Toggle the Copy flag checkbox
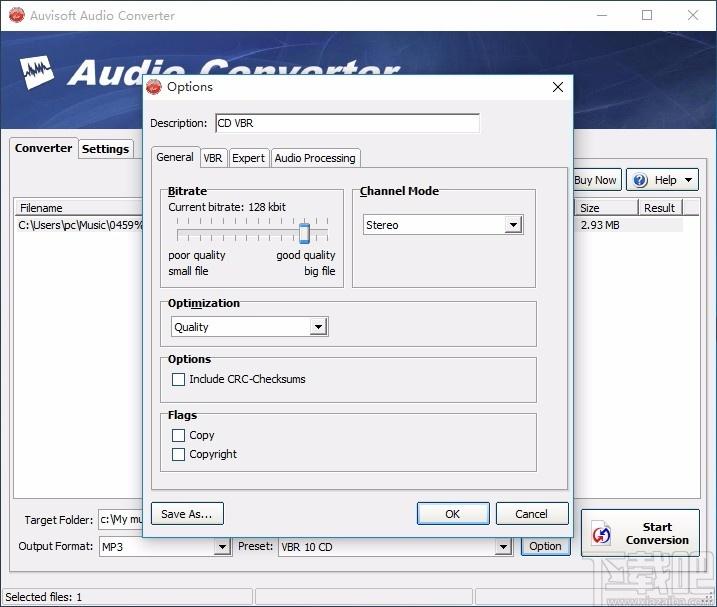717x607 pixels. (x=179, y=436)
